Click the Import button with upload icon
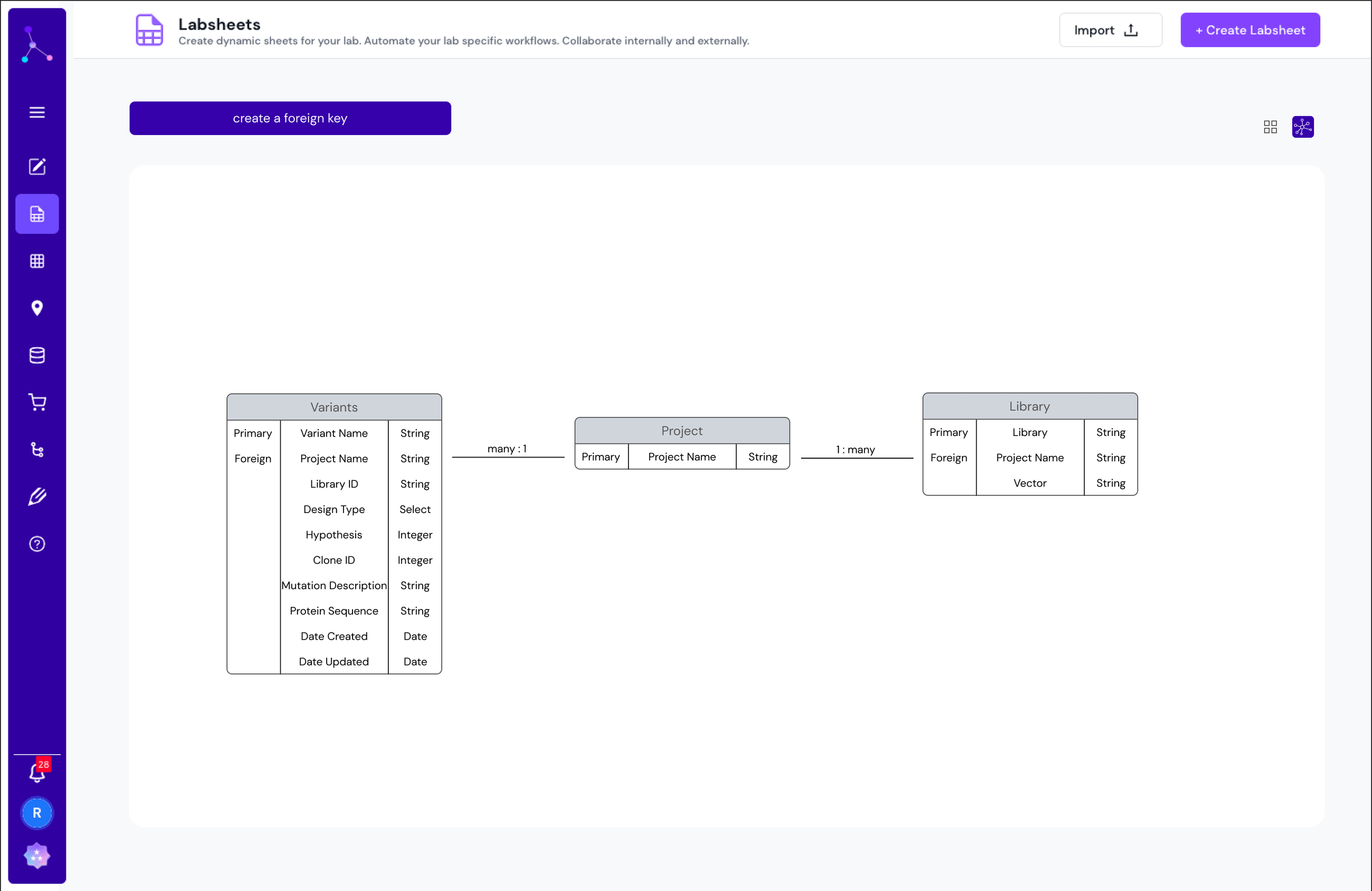 coord(1110,30)
